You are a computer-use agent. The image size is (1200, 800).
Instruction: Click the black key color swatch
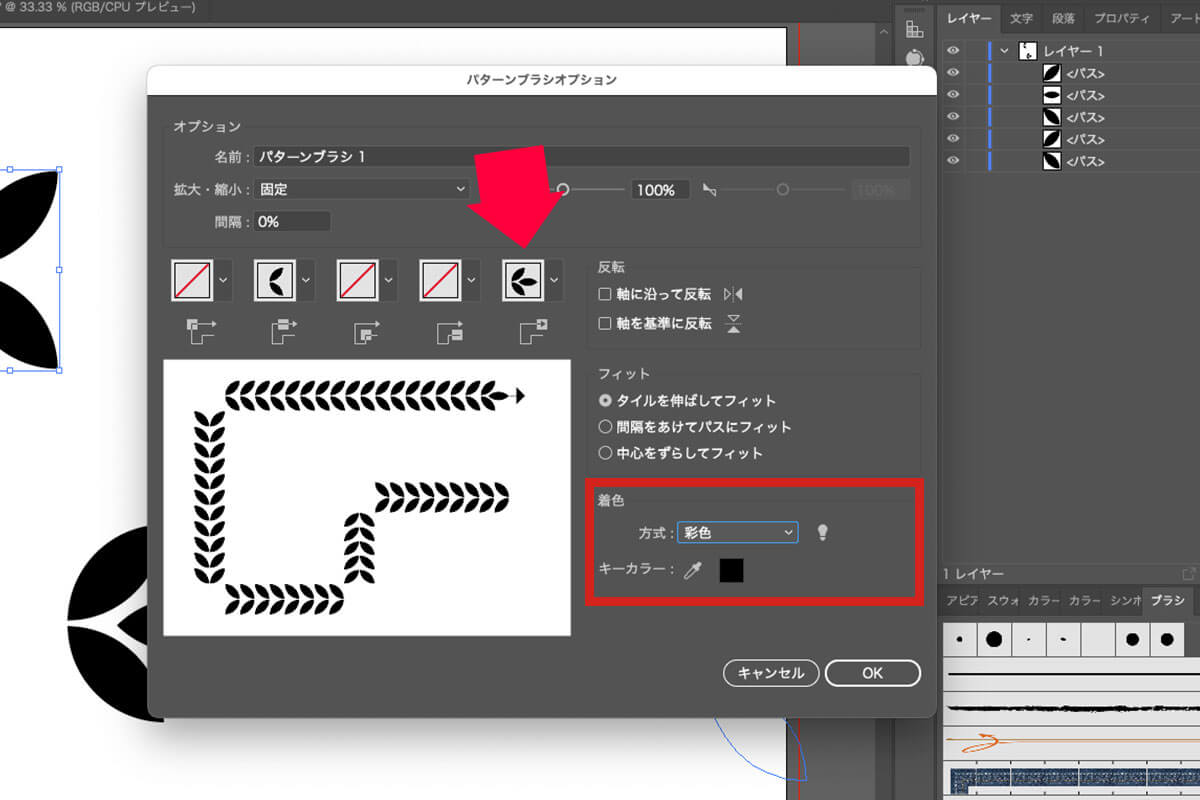(x=731, y=571)
